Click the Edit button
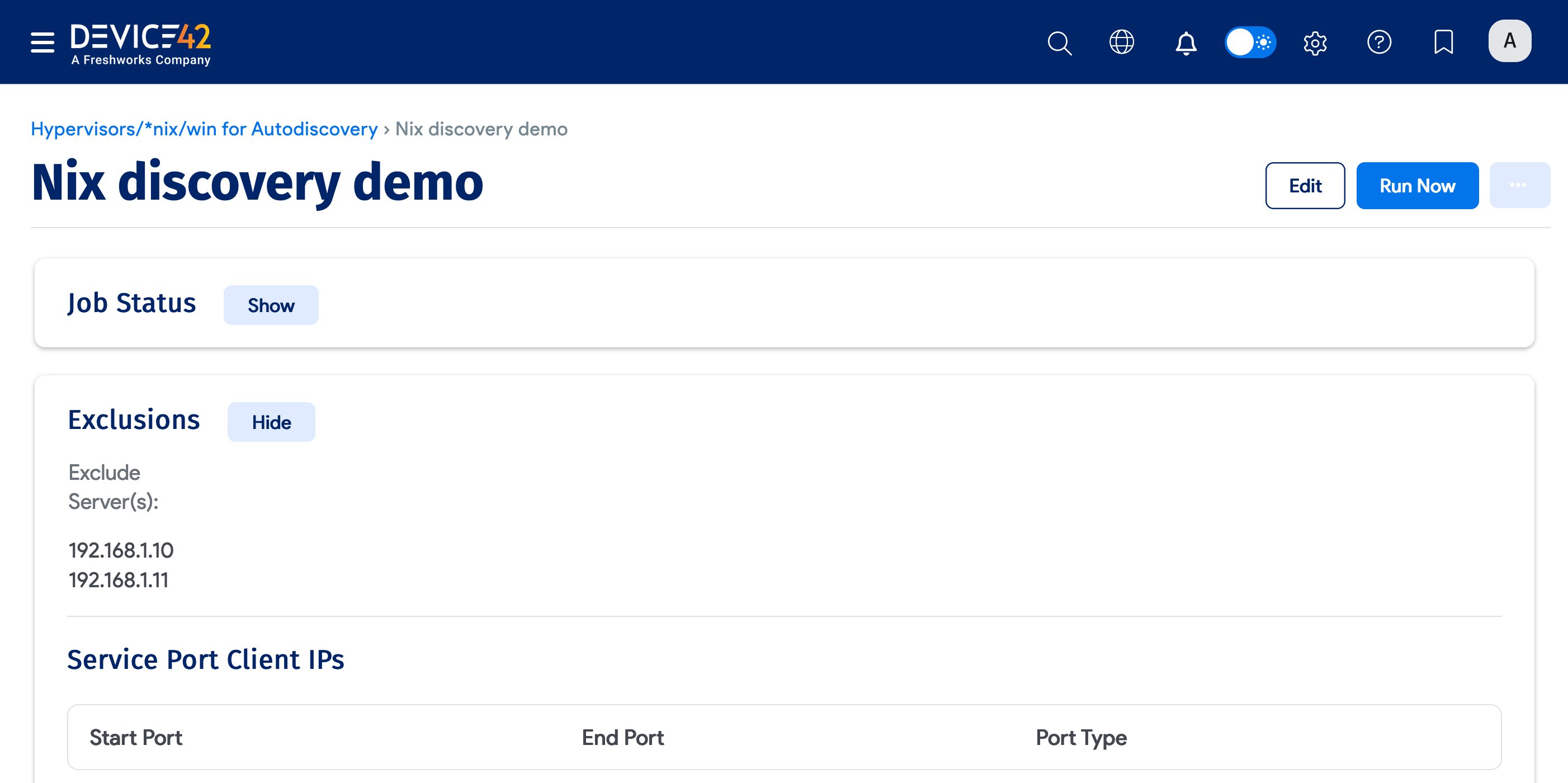The height and width of the screenshot is (783, 1568). (x=1305, y=186)
